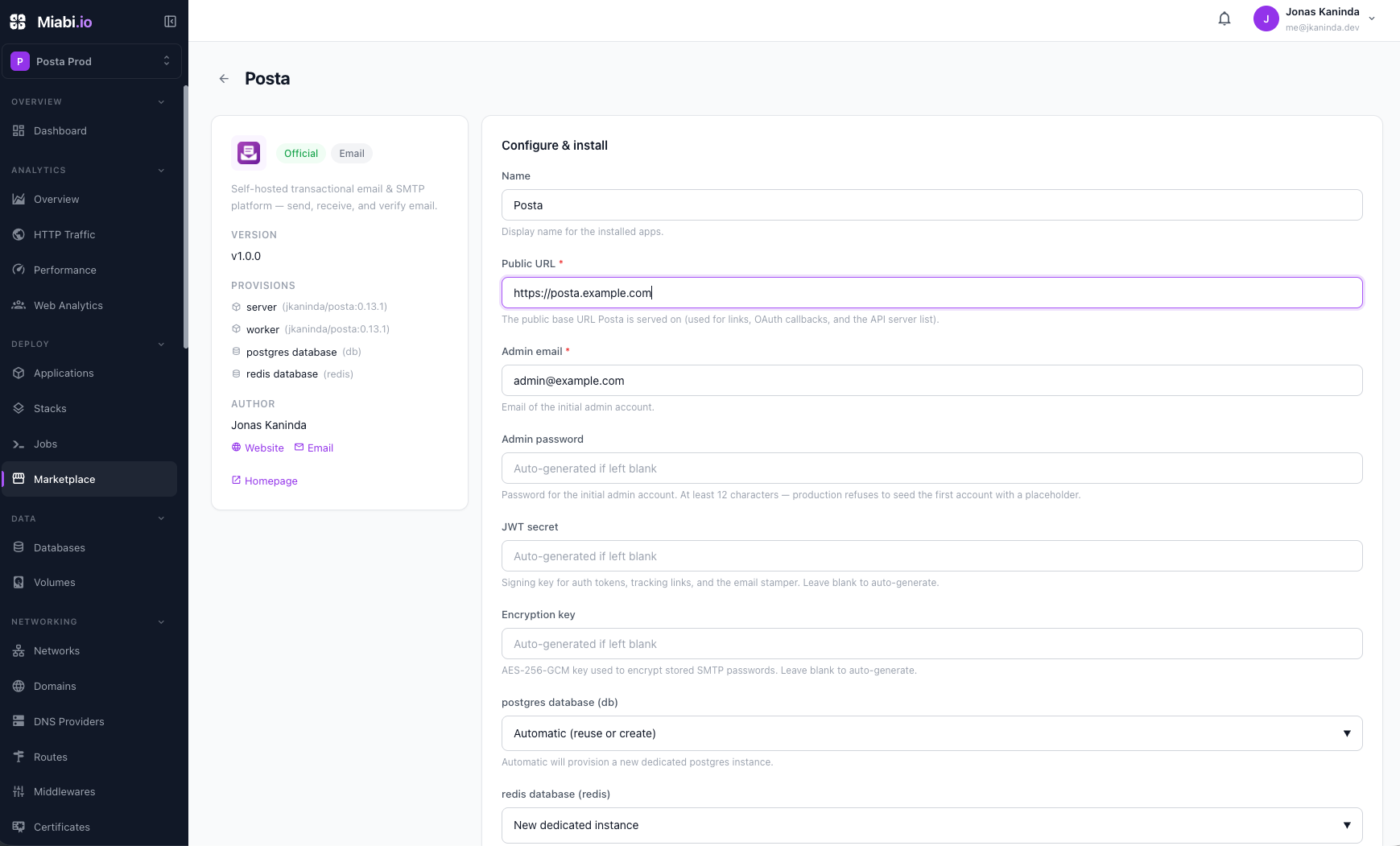
Task: Click the Email category tag
Action: tap(352, 154)
